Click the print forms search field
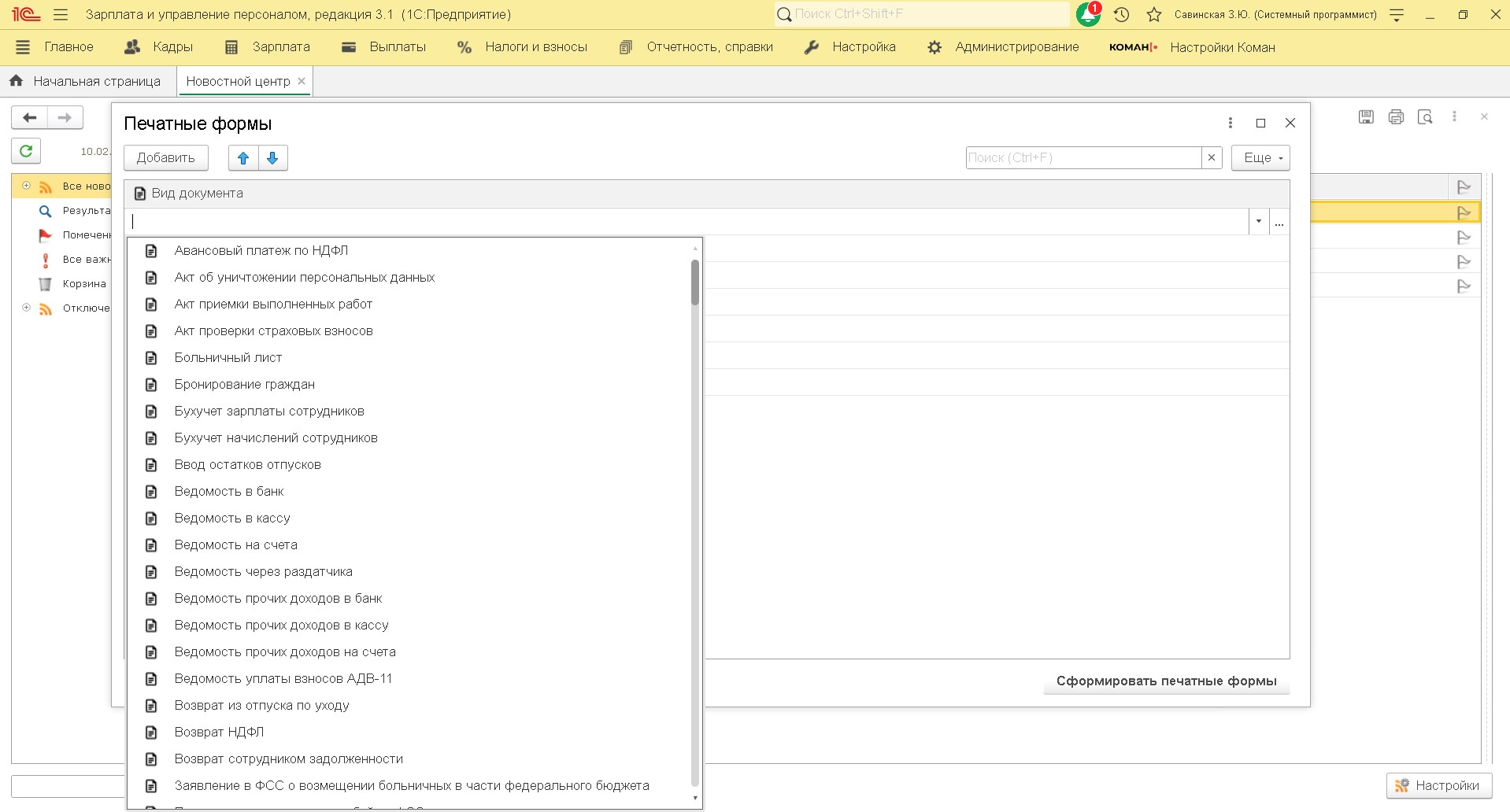This screenshot has width=1510, height=812. pos(1083,158)
